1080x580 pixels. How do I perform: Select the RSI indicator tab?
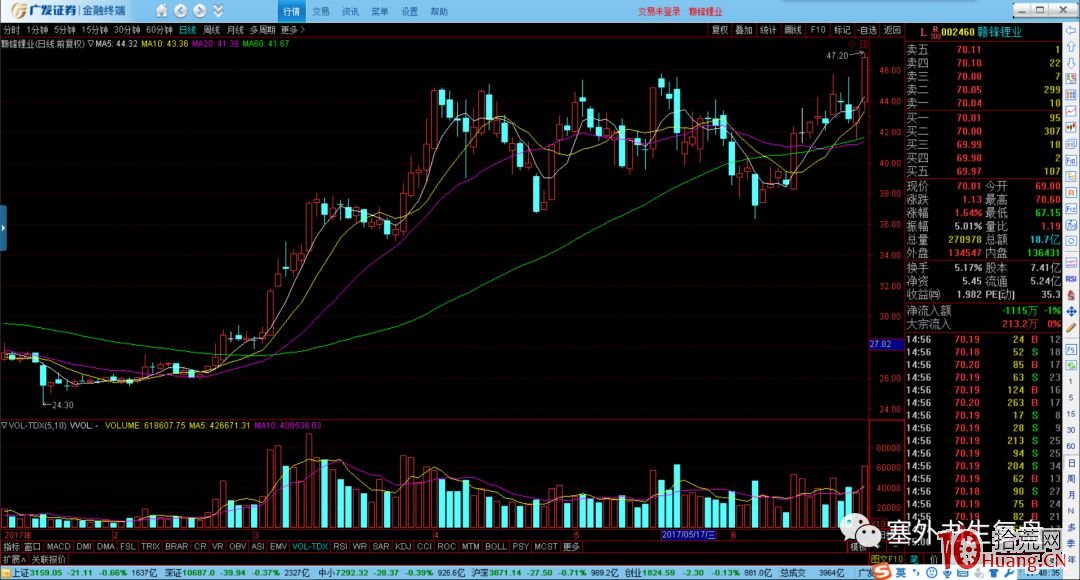pyautogui.click(x=340, y=547)
